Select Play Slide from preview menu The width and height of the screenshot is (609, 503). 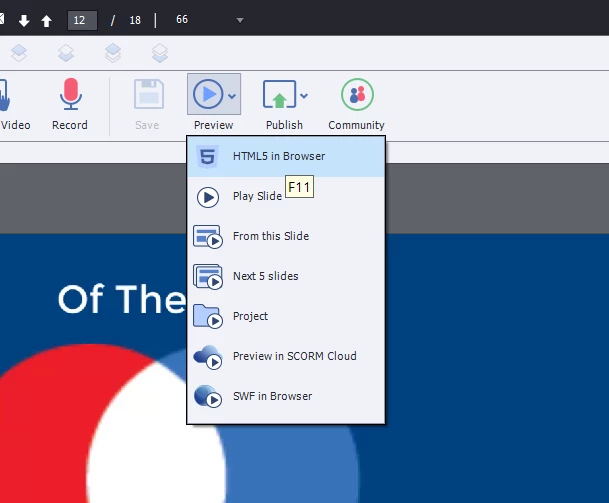click(286, 197)
